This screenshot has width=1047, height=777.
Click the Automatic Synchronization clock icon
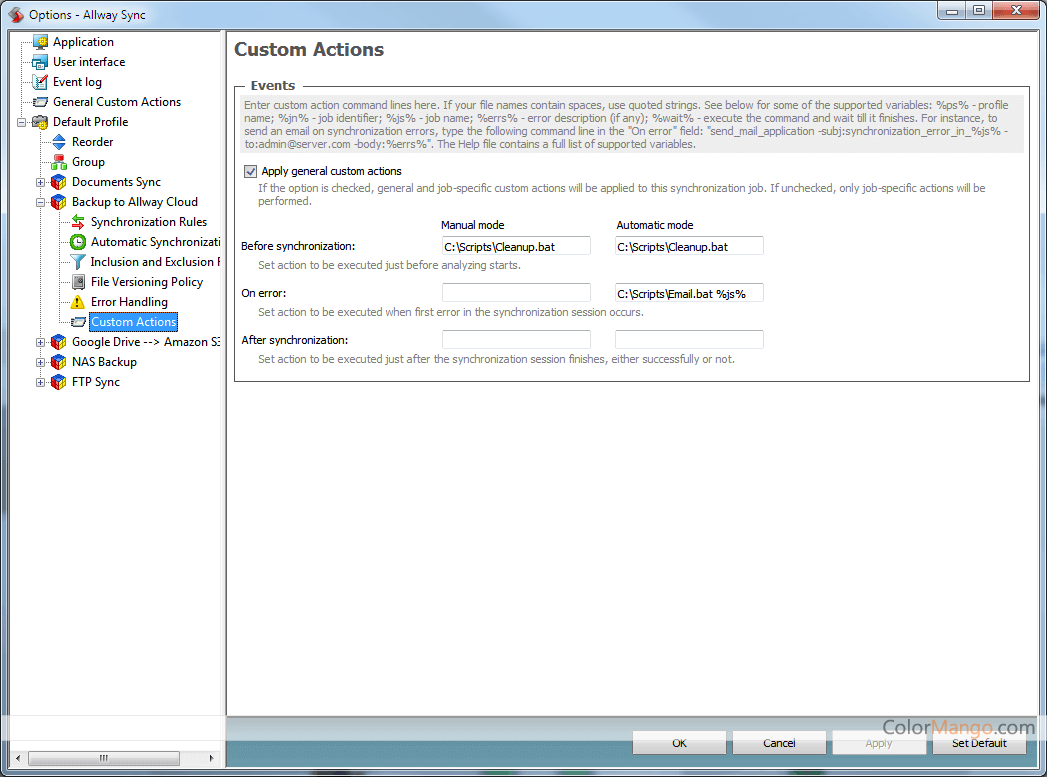pyautogui.click(x=78, y=242)
